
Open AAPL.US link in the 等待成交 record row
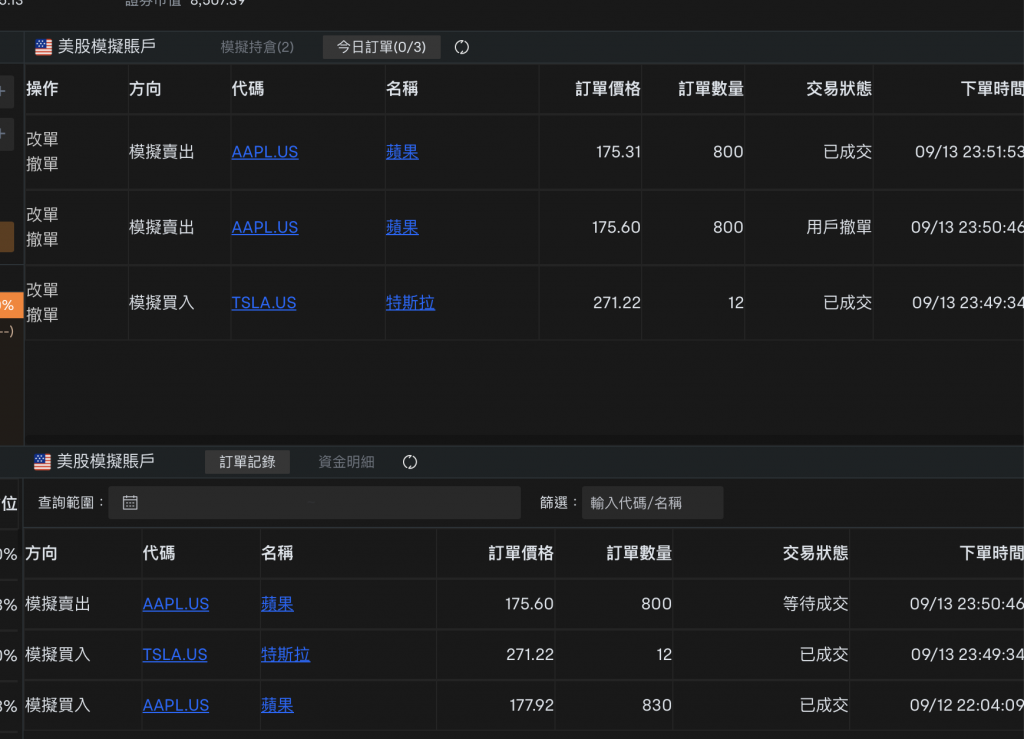click(176, 604)
